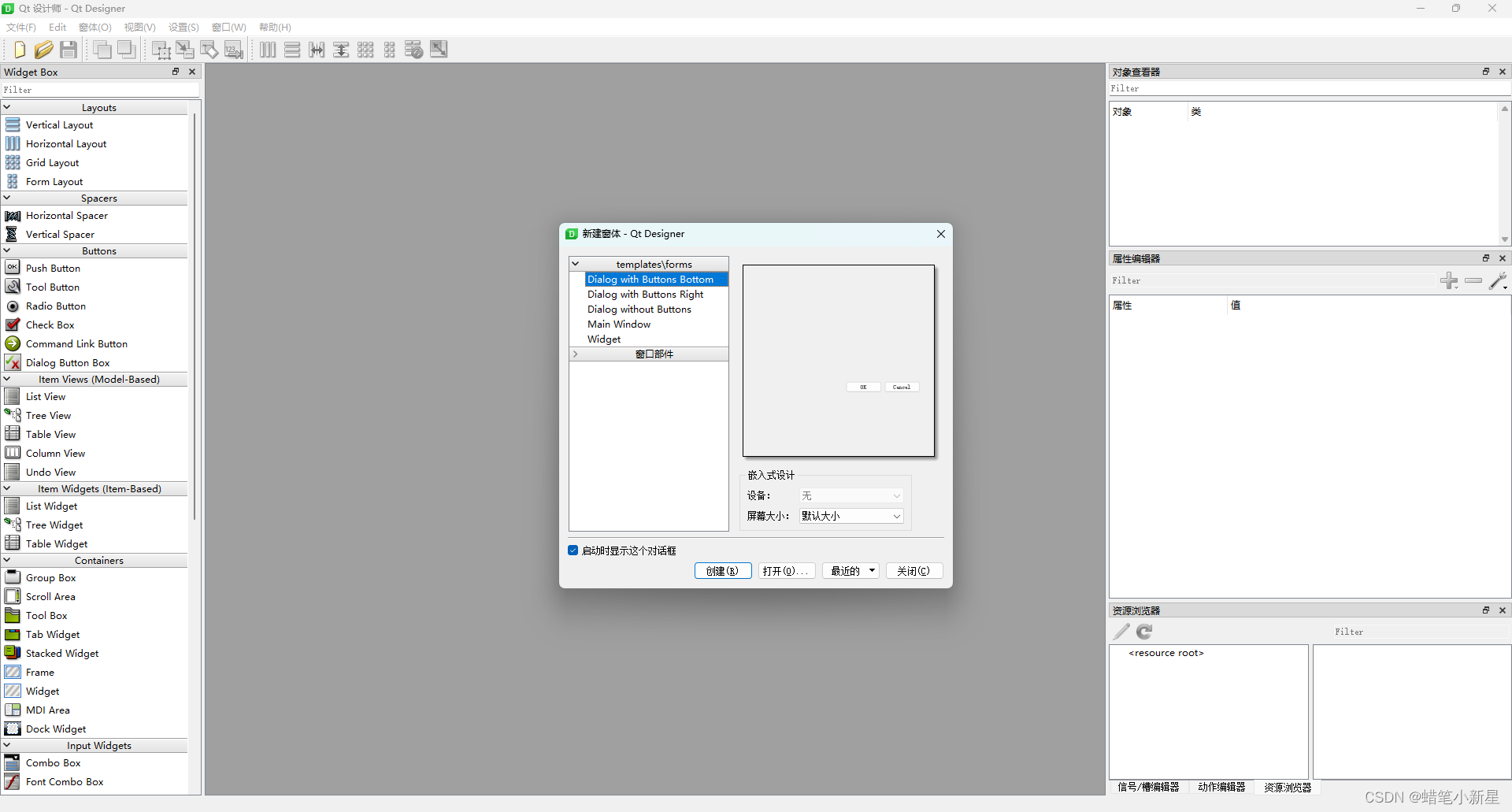This screenshot has height=812, width=1512.
Task: Select the Check Box widget entry
Action: coord(50,324)
